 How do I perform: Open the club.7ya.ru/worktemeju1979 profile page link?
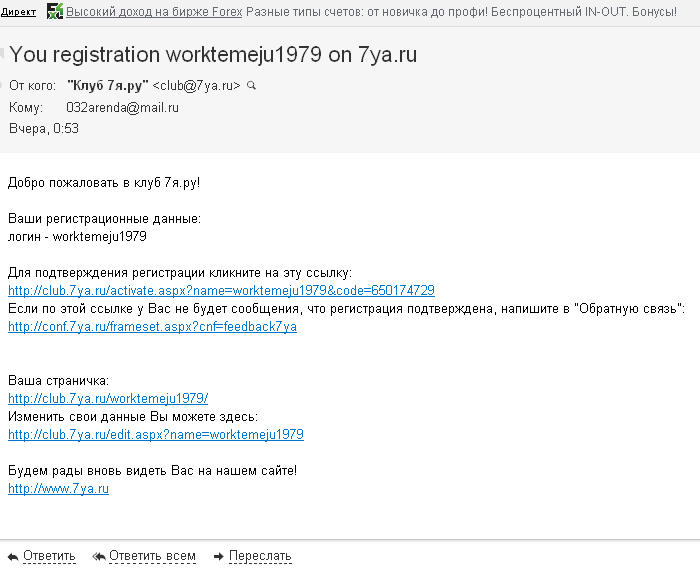[108, 399]
